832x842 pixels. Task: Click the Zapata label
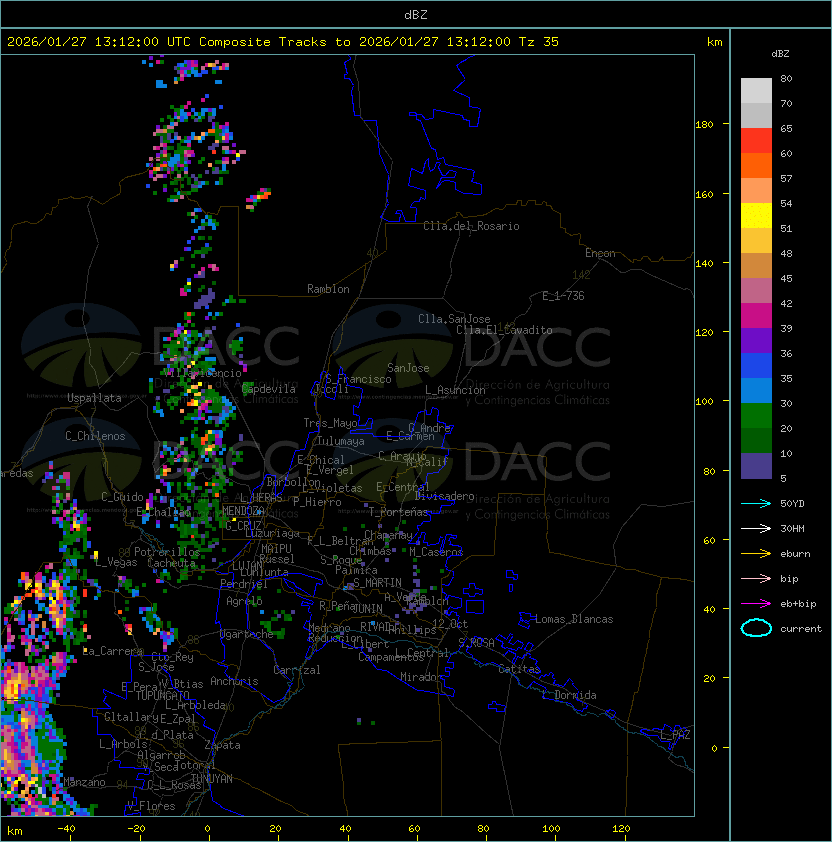[222, 745]
